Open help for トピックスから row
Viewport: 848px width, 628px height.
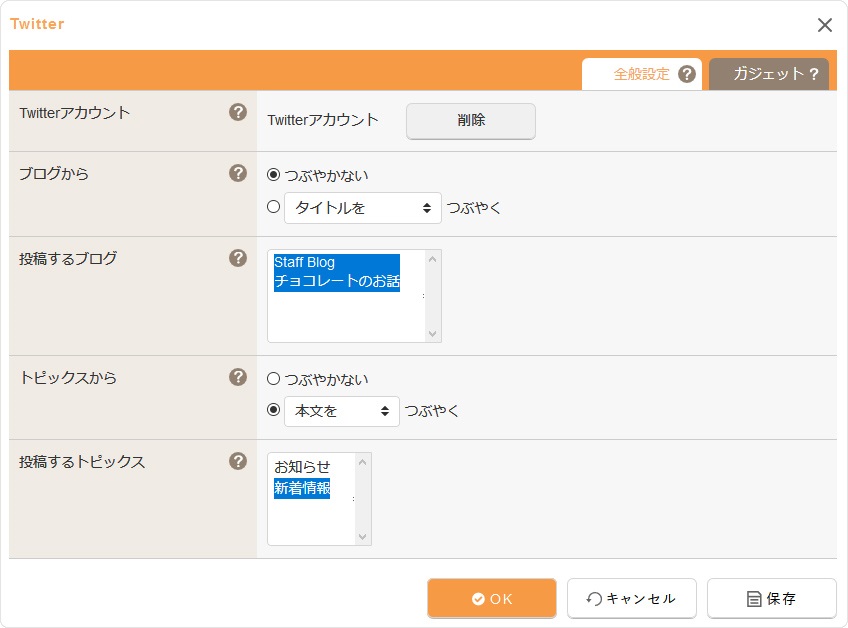pos(238,377)
